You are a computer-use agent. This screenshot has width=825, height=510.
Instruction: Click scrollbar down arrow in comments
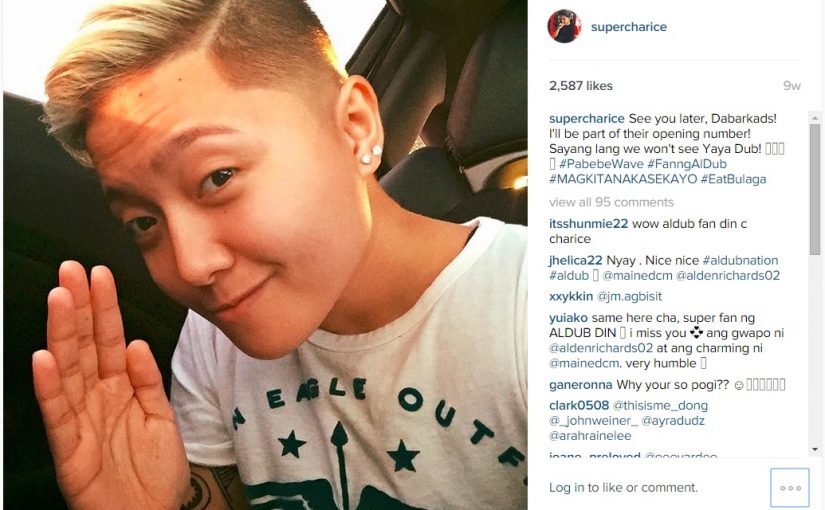pyautogui.click(x=815, y=449)
